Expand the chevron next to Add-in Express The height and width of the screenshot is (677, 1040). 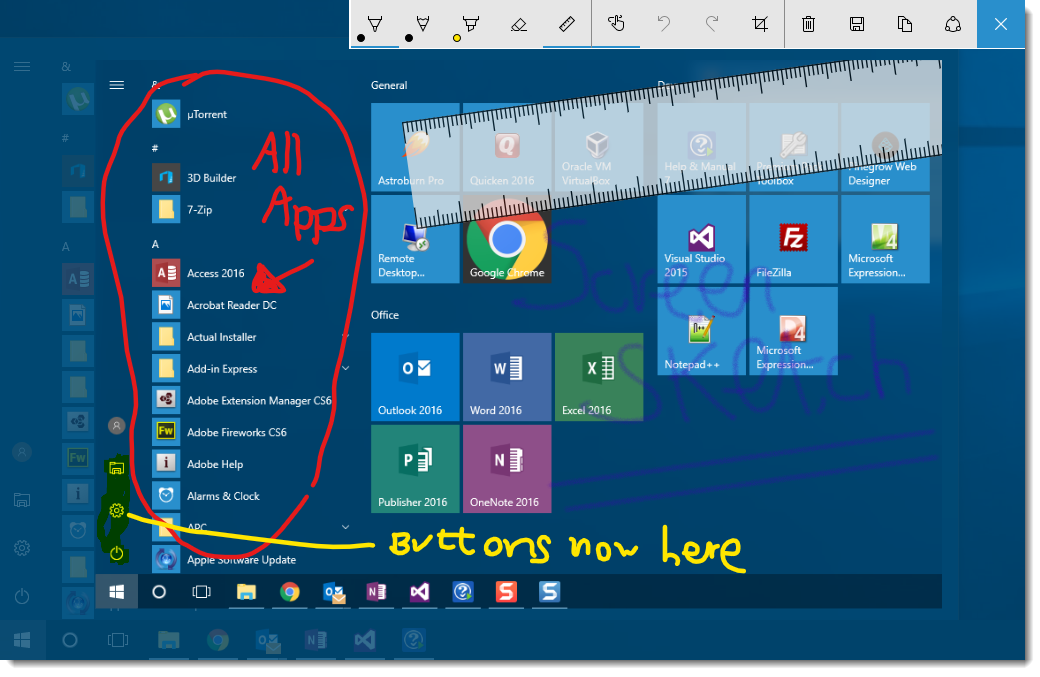345,368
